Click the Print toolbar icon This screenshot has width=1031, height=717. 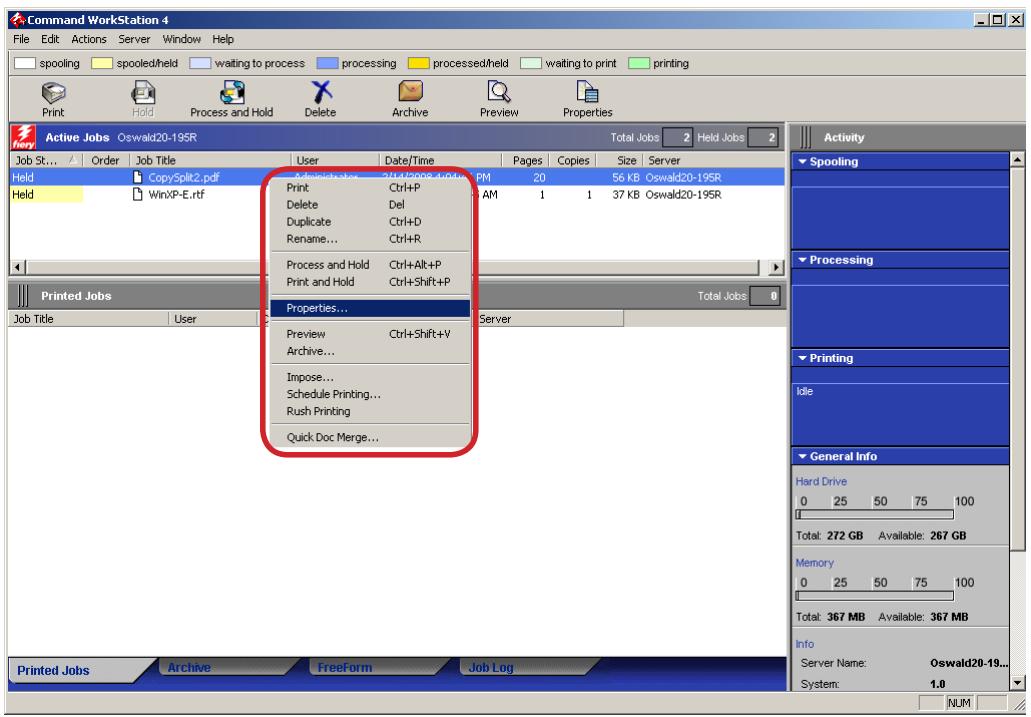(x=53, y=92)
